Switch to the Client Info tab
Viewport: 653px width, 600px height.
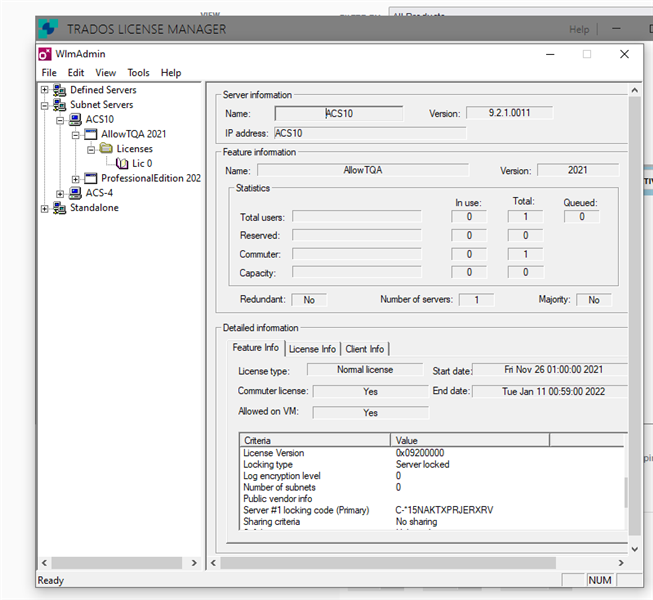(364, 349)
